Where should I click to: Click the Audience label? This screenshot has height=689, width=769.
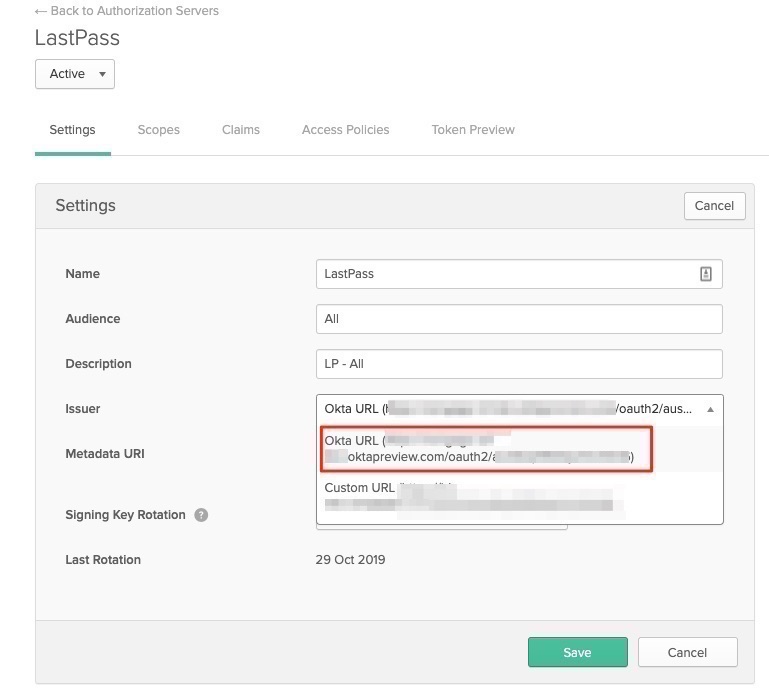click(x=93, y=319)
